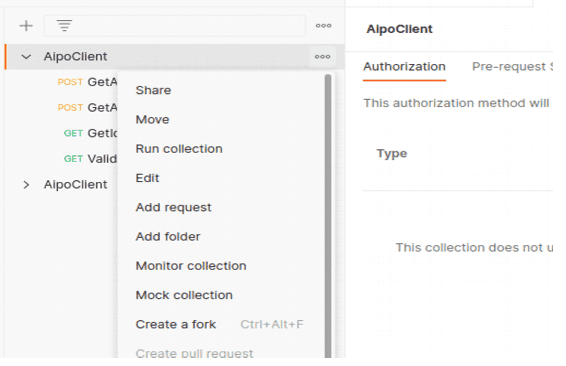Image resolution: width=566 pixels, height=366 pixels.
Task: Open the first POST GetA request
Action: [x=87, y=82]
